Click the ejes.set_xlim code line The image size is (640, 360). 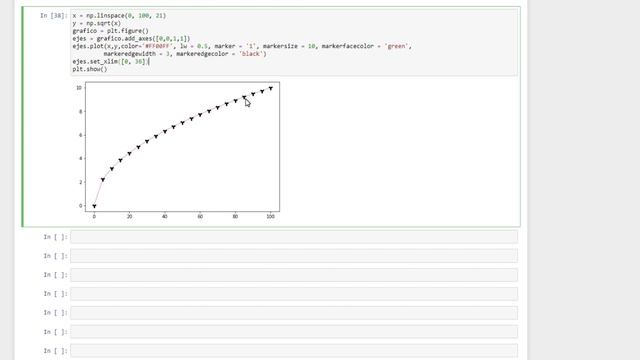coord(111,62)
